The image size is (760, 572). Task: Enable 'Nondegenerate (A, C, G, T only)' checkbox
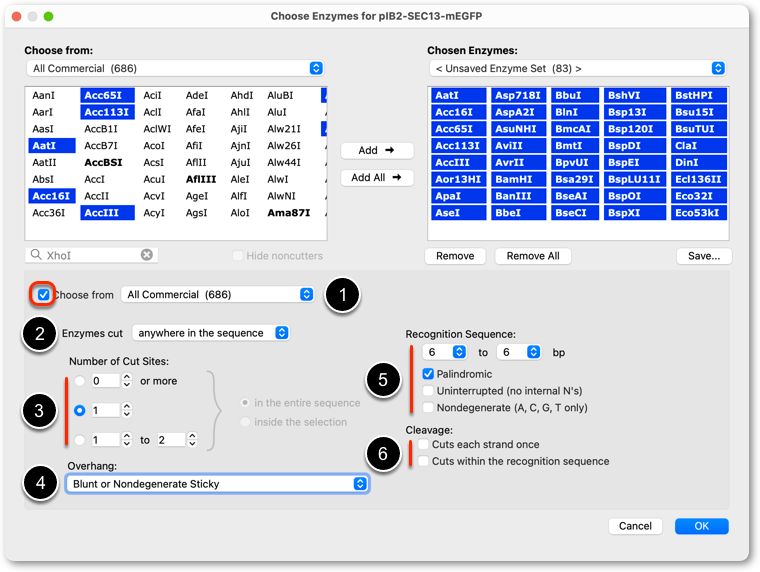(428, 408)
